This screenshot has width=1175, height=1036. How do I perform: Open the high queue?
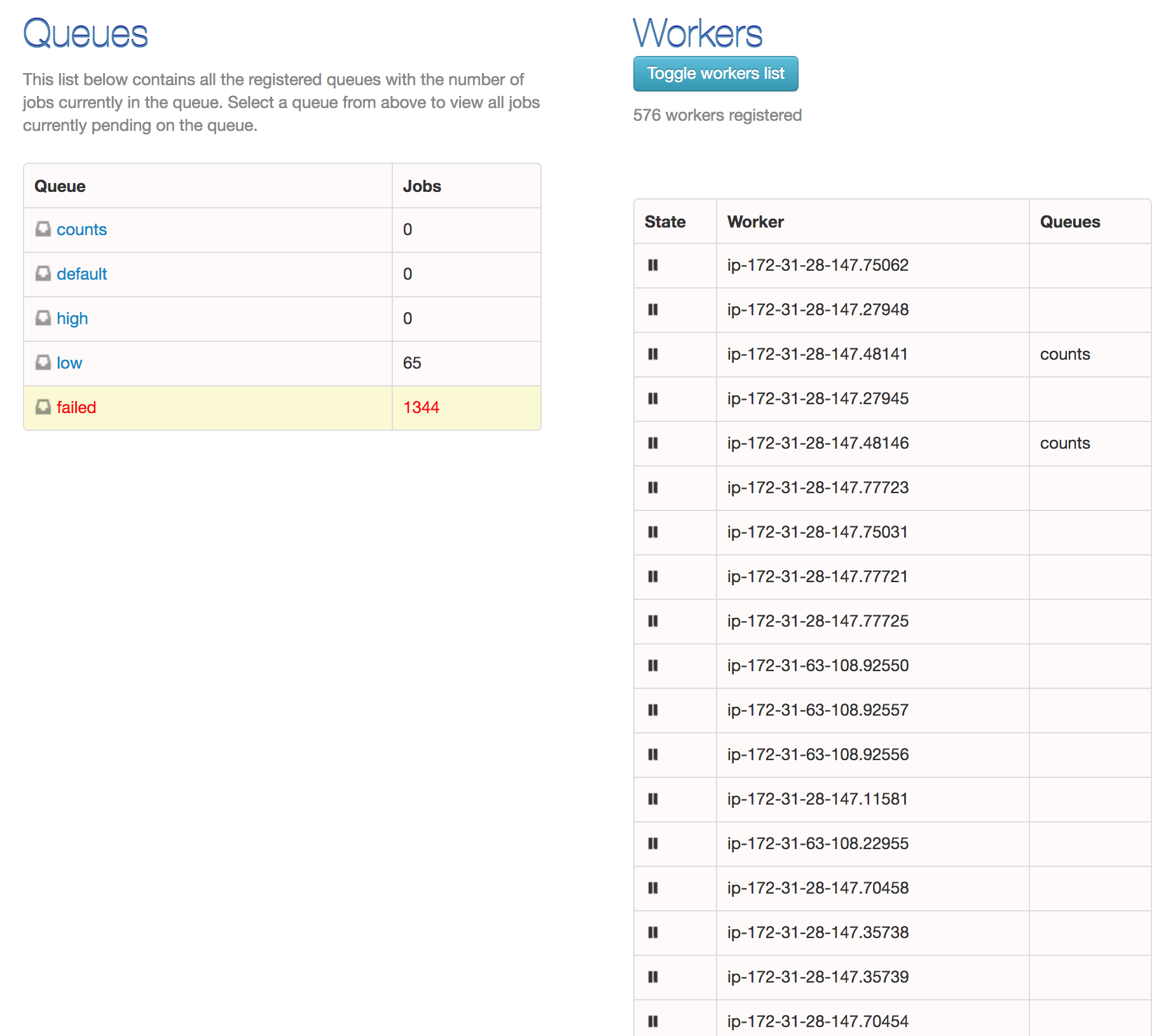tap(72, 318)
